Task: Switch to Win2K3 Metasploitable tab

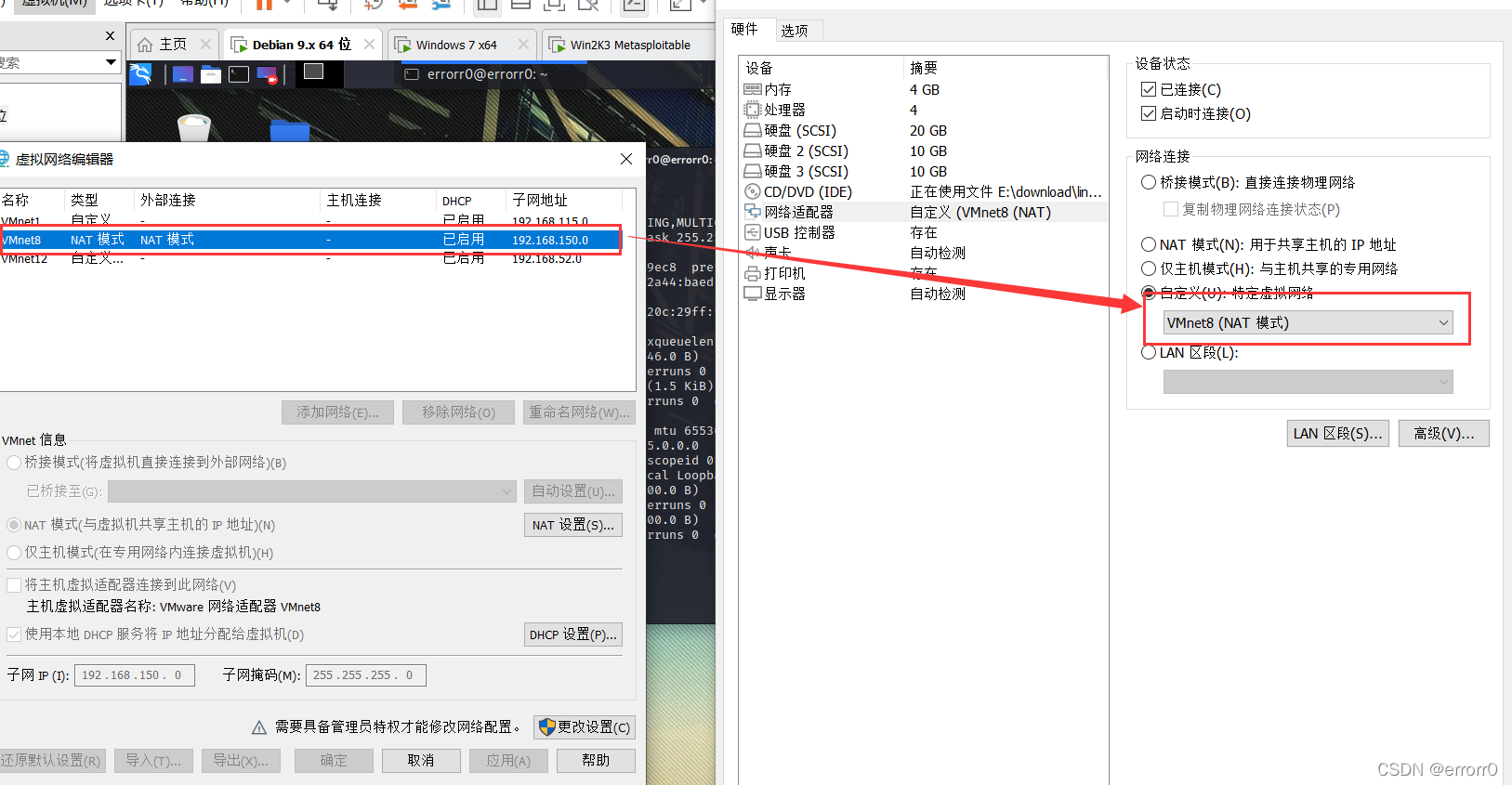Action: point(630,45)
